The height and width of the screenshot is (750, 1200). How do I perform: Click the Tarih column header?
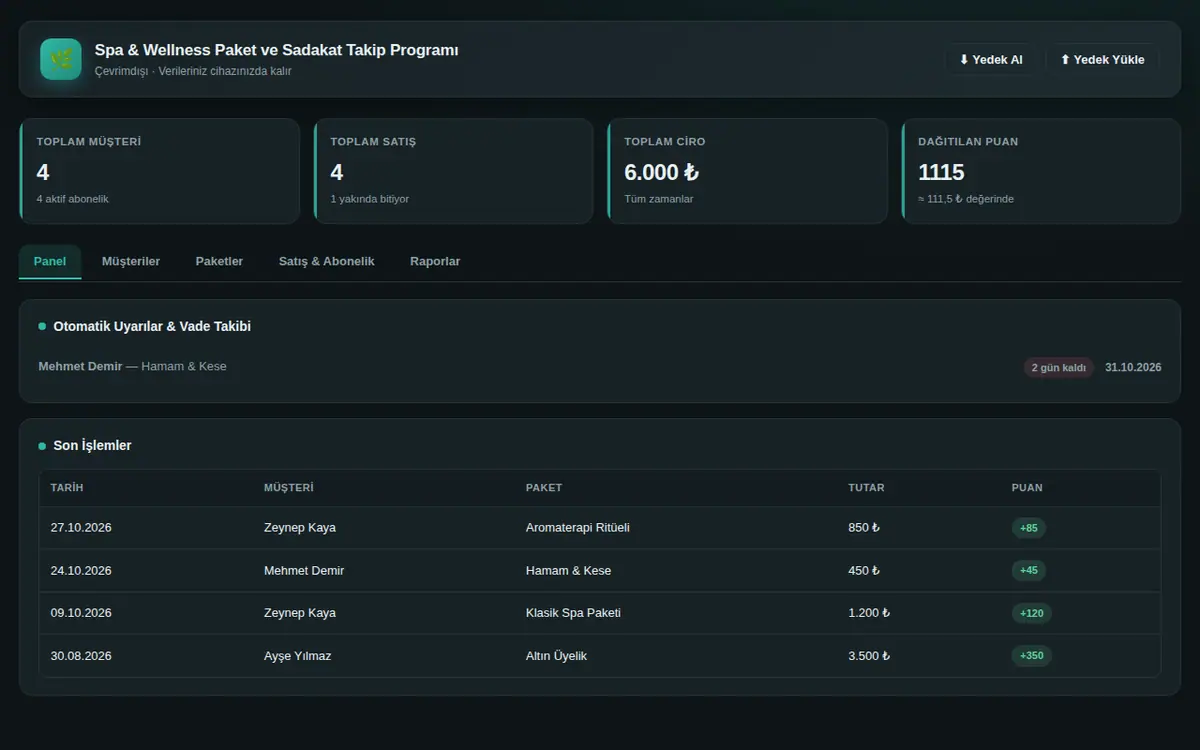(x=67, y=488)
